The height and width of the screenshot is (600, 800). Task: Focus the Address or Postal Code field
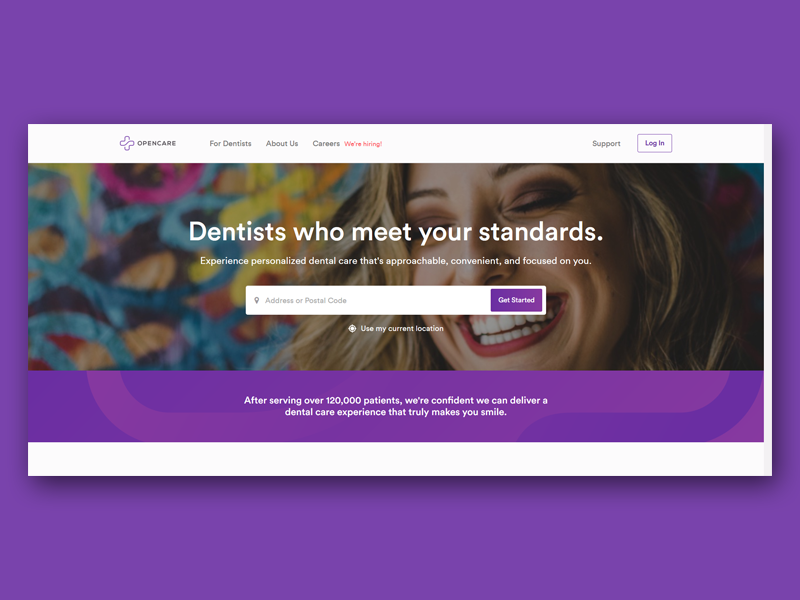point(368,300)
